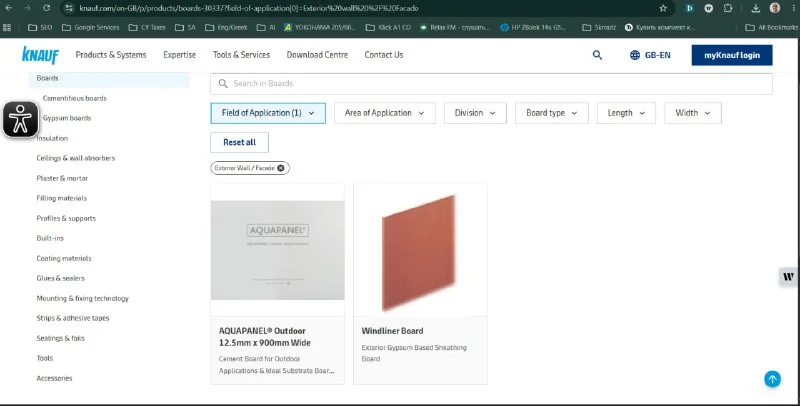Click the Knauf logo
Viewport: 800px width, 406px height.
click(40, 55)
